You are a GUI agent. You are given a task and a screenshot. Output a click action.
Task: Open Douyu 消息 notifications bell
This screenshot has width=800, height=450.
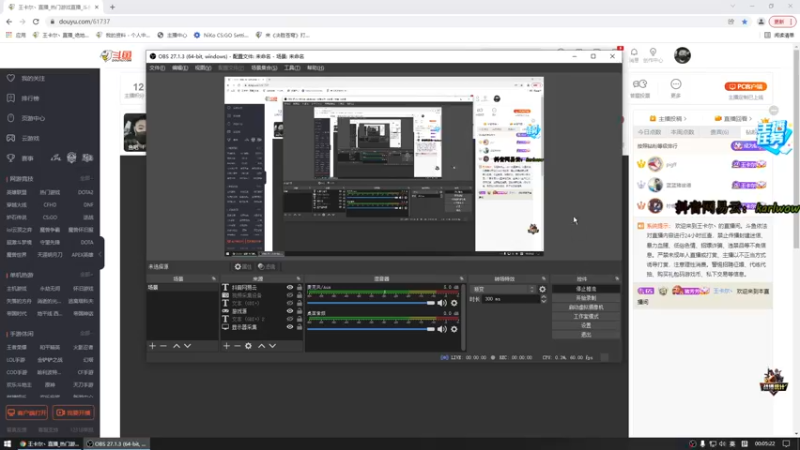coord(634,53)
